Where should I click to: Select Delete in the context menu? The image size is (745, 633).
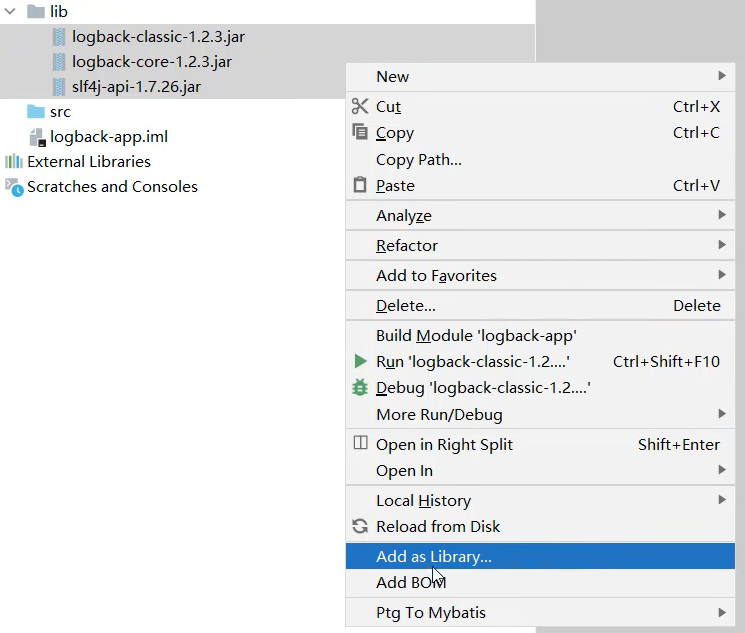405,305
